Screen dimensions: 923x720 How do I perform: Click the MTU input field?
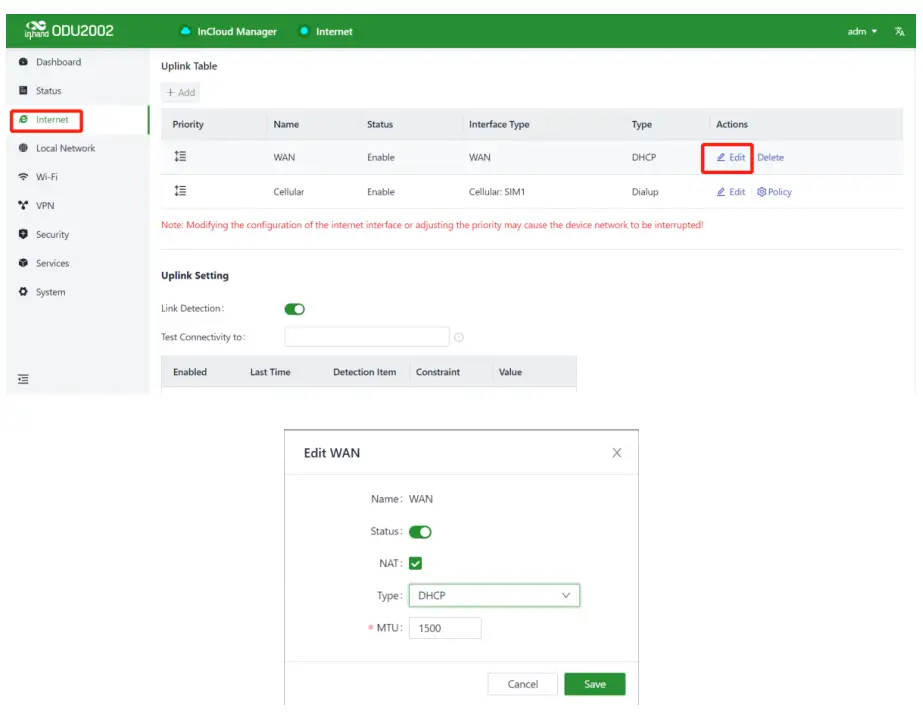click(x=445, y=628)
